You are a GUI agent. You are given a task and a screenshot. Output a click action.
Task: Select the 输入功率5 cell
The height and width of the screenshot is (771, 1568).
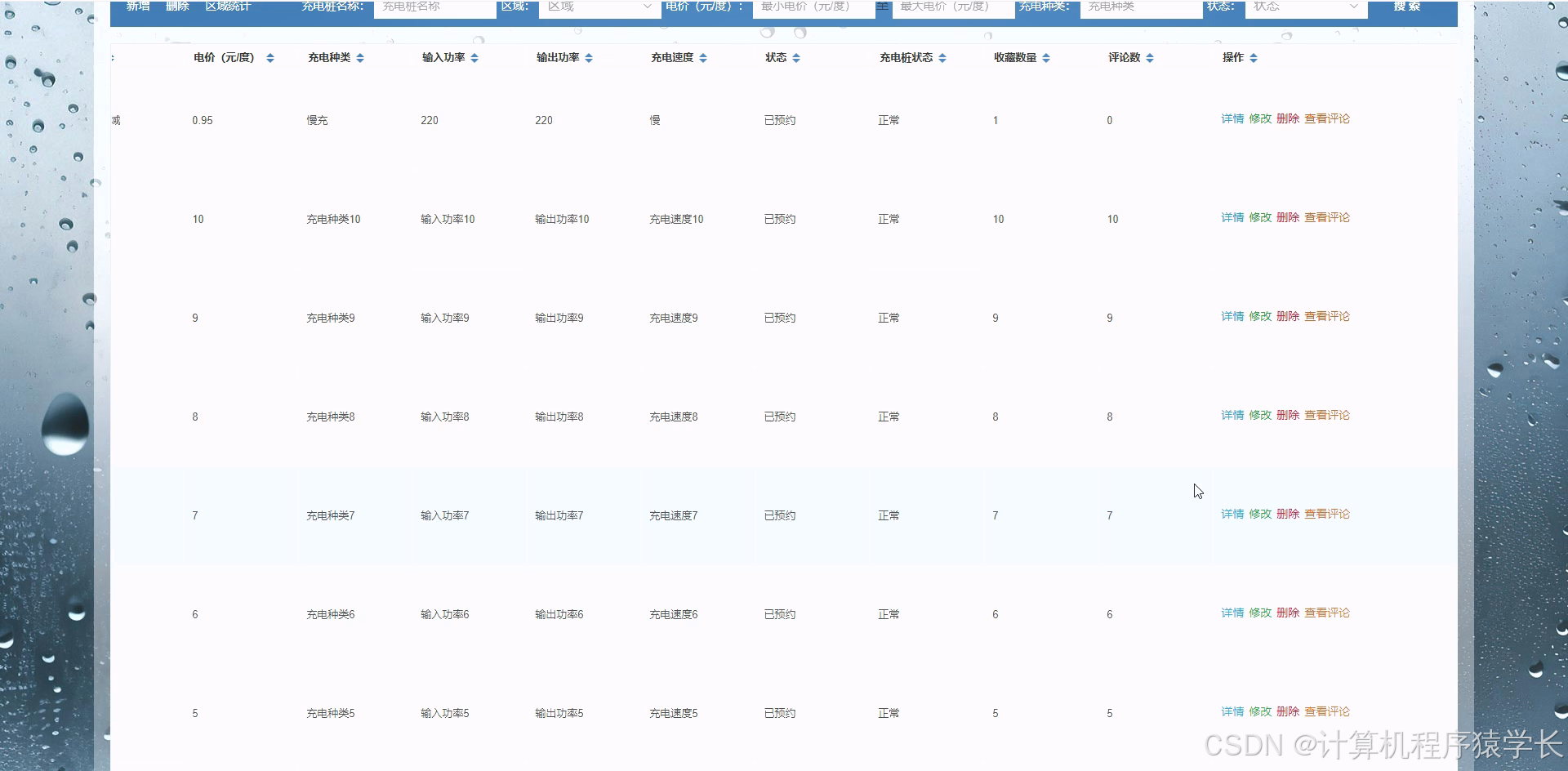click(x=445, y=713)
